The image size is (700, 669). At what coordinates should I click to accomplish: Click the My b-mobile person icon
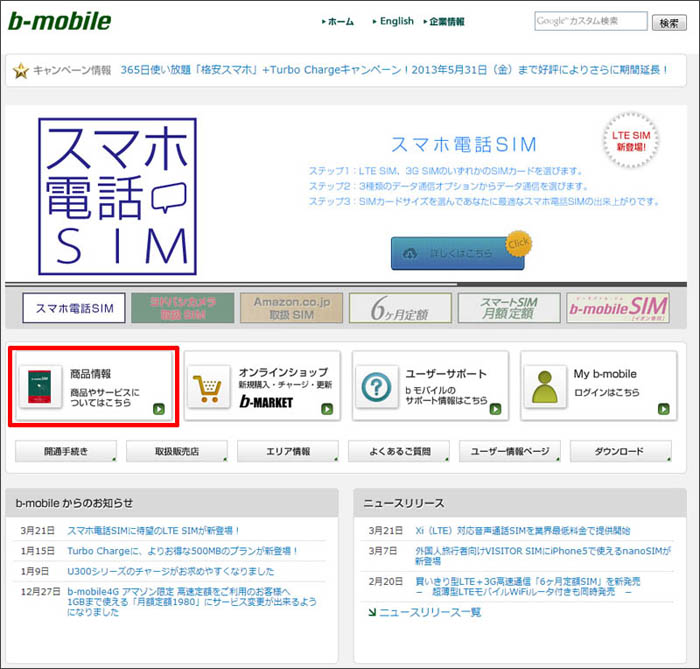545,386
